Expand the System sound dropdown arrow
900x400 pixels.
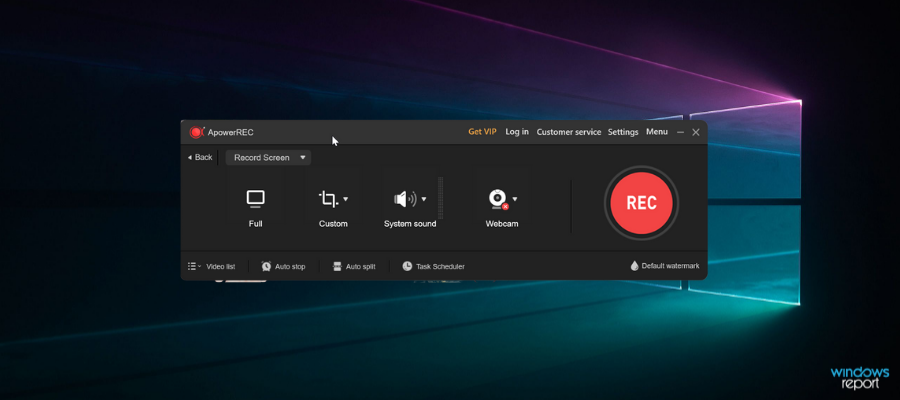424,199
